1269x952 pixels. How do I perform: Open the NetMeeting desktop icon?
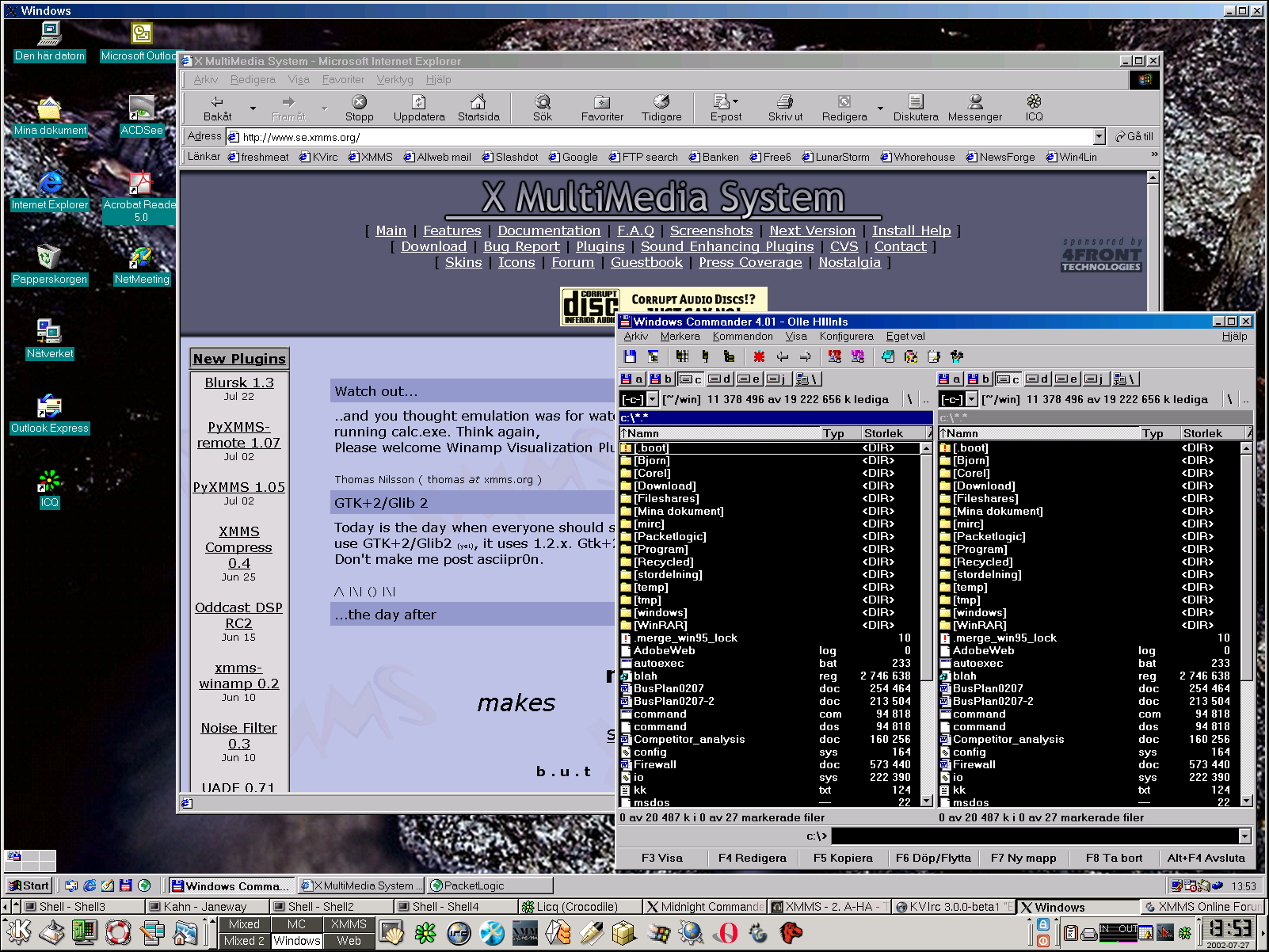click(x=142, y=257)
